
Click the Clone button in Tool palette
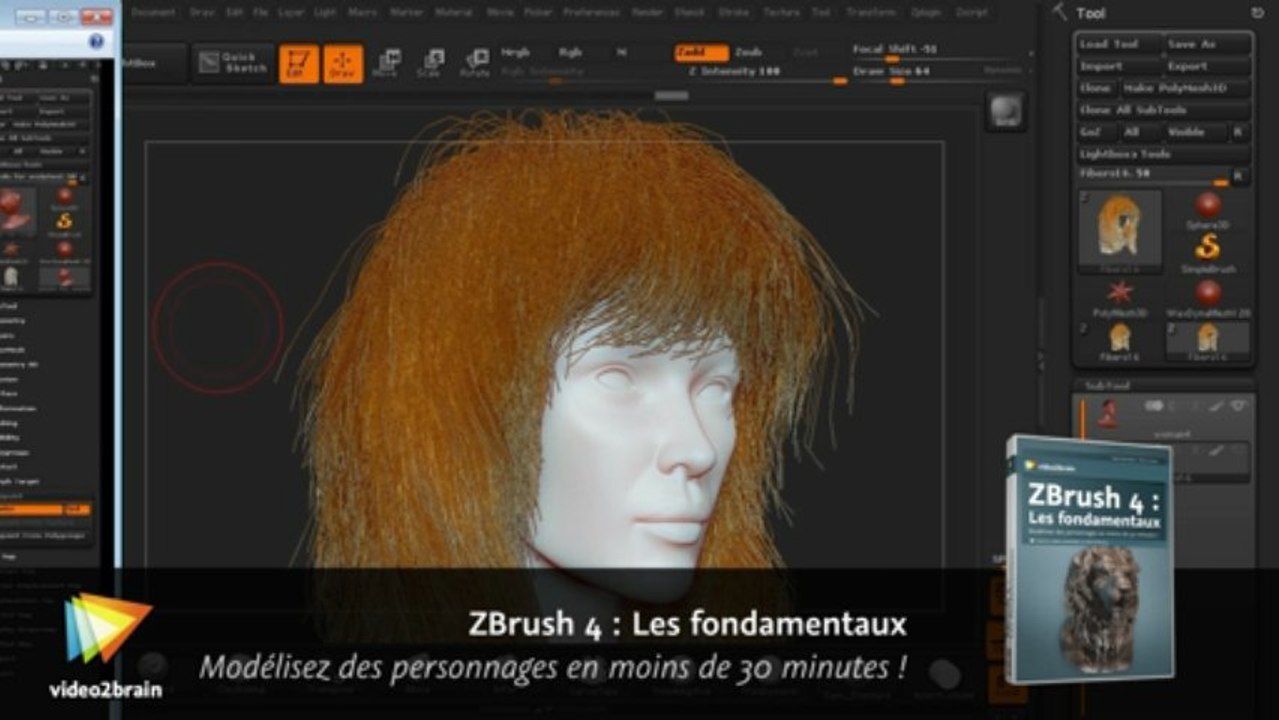pos(1096,88)
